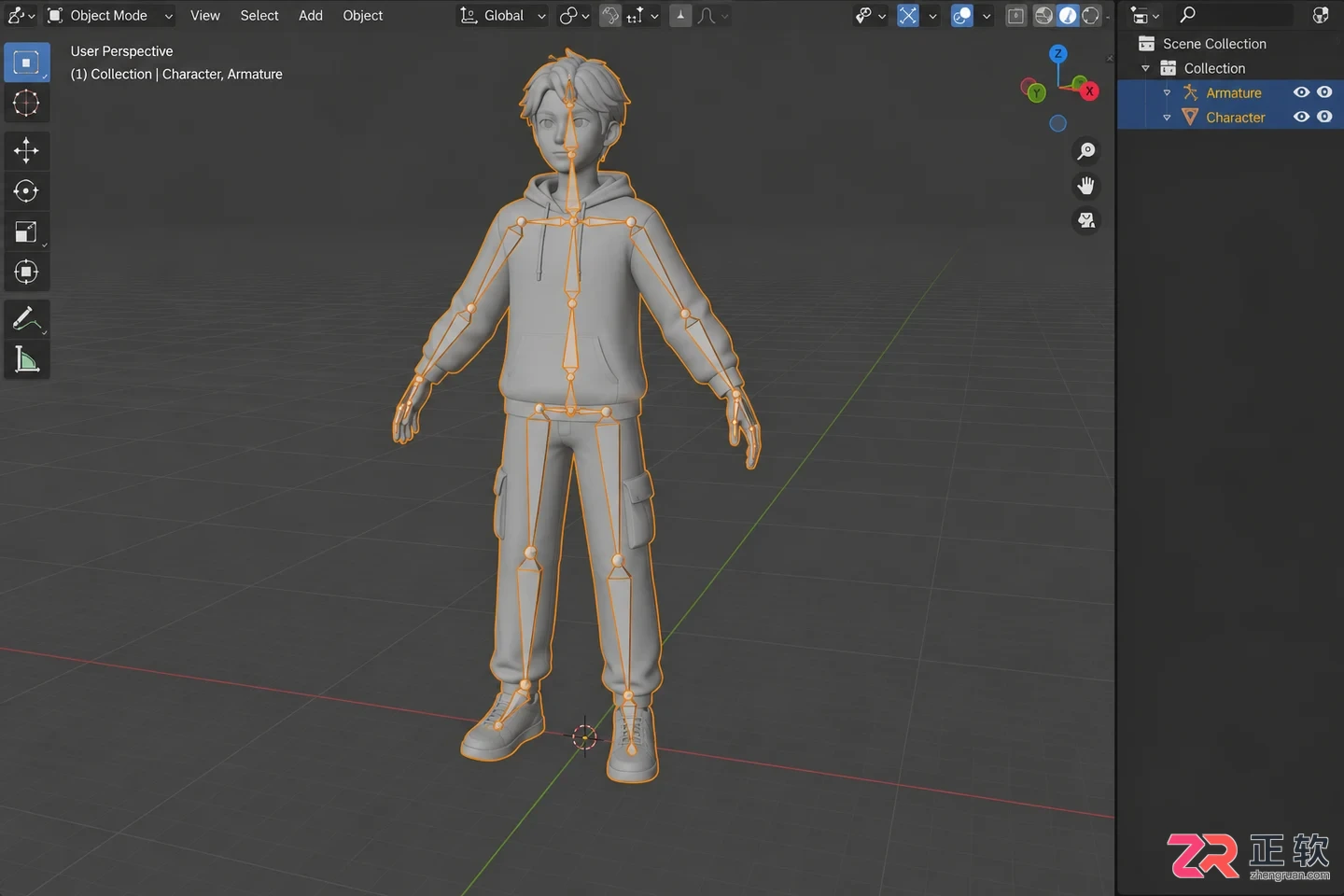Click the camera view viewport button
Image resolution: width=1344 pixels, height=896 pixels.
[1086, 220]
